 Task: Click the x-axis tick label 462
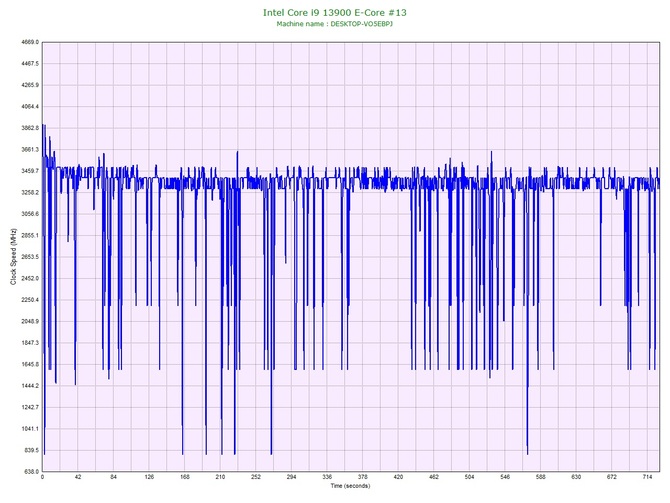(x=434, y=477)
